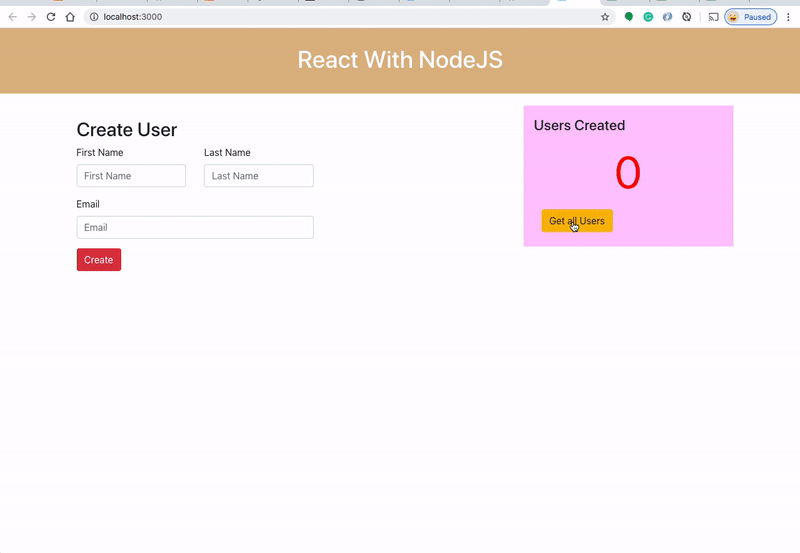
Task: Open the Grammarly extension icon
Action: coord(648,17)
